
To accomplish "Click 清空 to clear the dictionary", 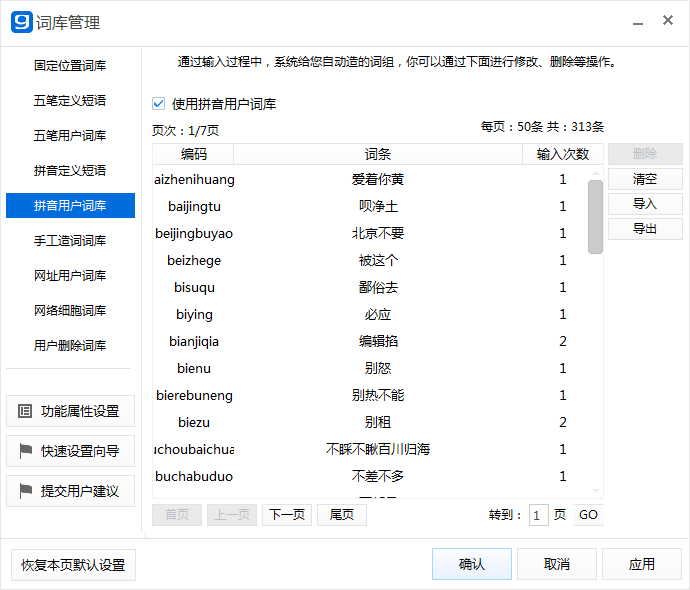I will click(x=645, y=179).
